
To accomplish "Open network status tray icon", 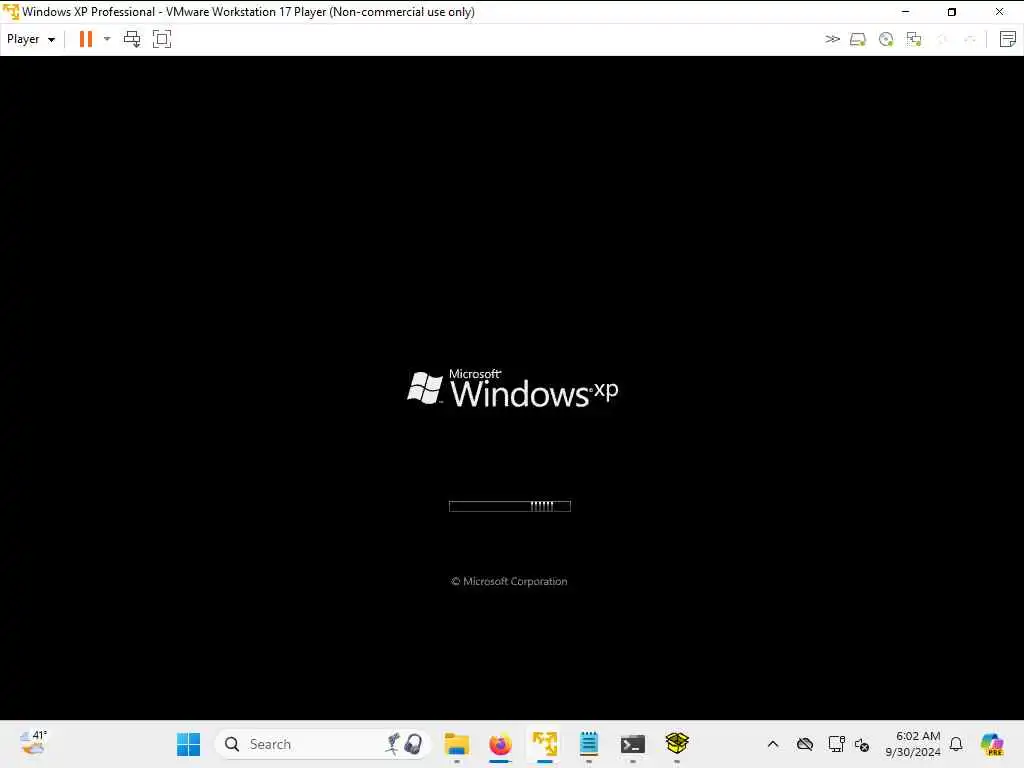I will (836, 744).
